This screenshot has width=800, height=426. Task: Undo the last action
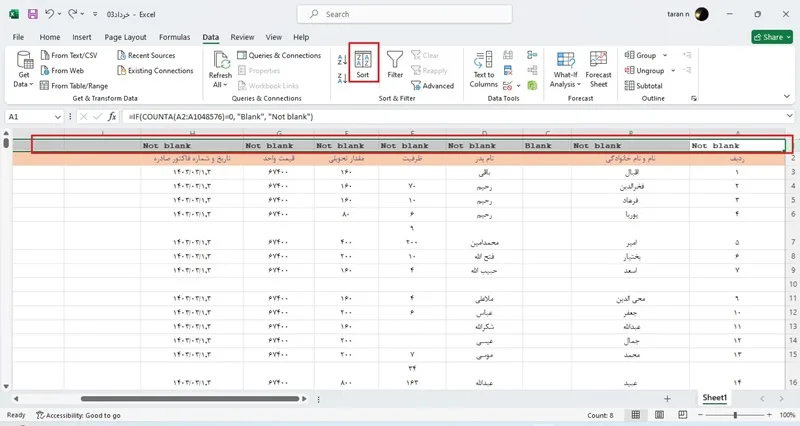point(49,14)
